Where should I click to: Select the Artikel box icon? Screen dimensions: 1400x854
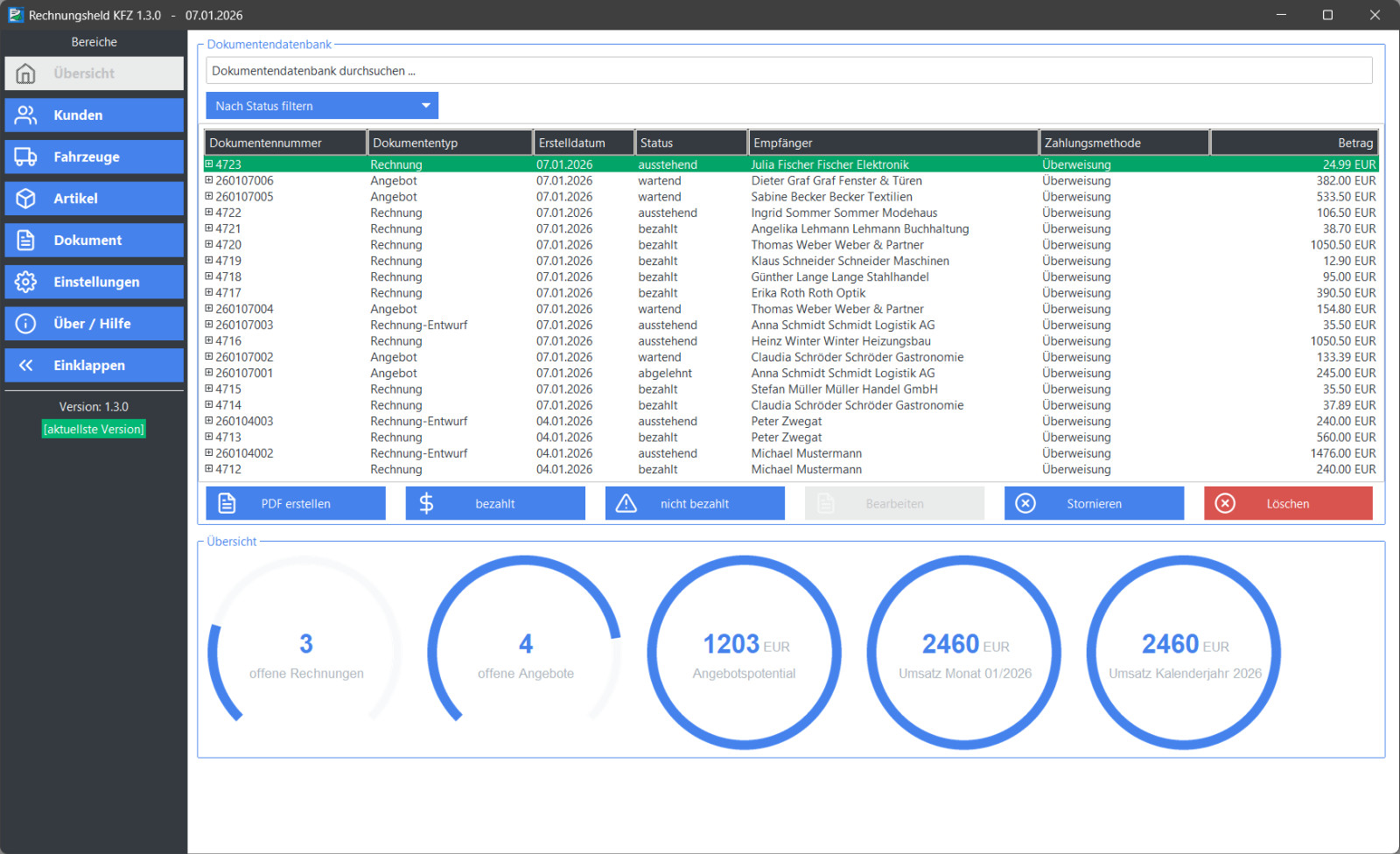tap(26, 199)
